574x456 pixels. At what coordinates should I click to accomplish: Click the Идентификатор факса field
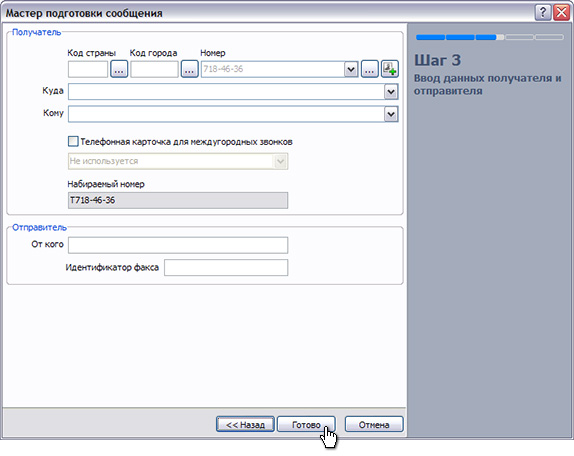(x=226, y=268)
